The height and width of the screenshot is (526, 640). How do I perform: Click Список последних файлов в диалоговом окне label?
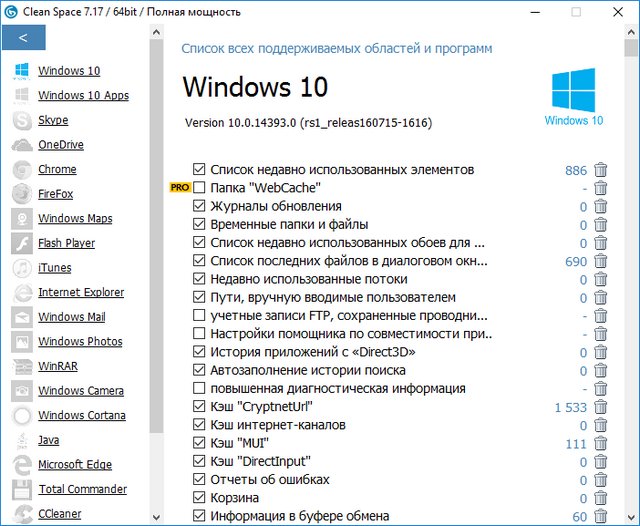(x=349, y=261)
